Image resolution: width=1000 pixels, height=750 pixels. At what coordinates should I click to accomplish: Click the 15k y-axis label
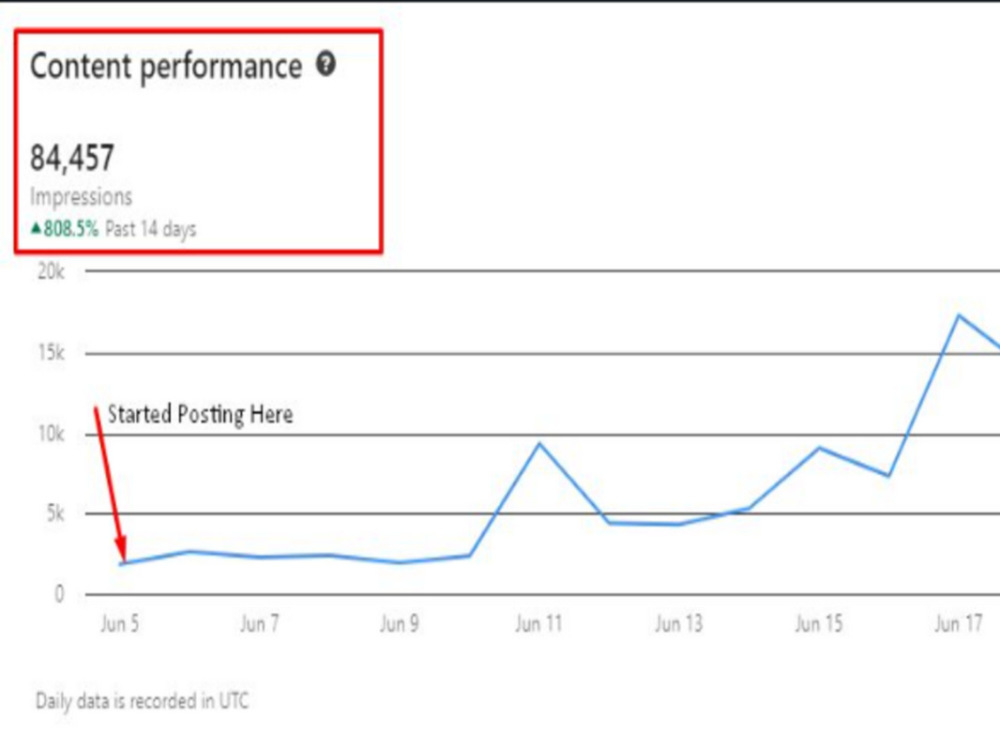tap(51, 353)
